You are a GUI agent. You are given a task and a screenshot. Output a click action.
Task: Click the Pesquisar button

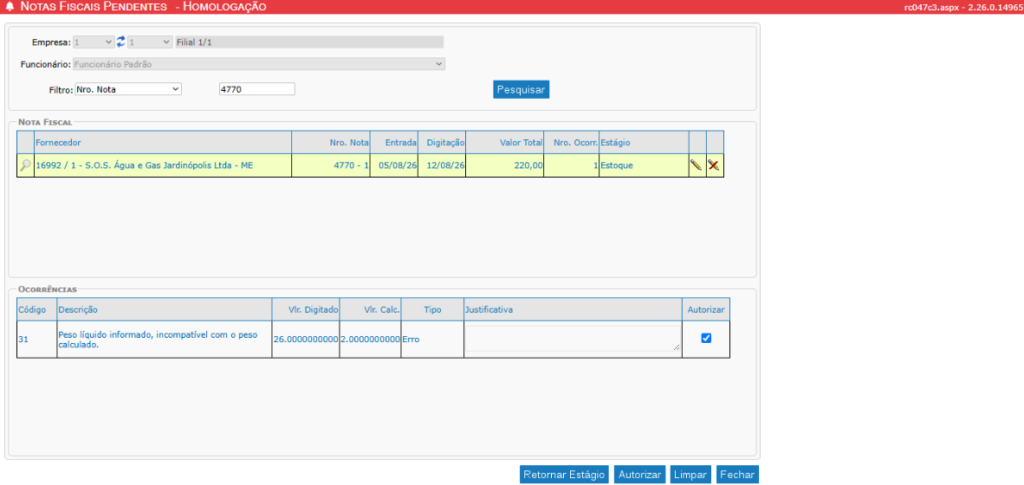point(521,89)
